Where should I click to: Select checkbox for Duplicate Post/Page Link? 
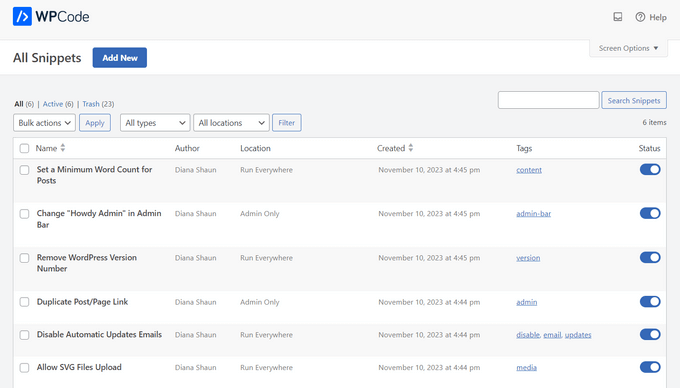point(24,302)
